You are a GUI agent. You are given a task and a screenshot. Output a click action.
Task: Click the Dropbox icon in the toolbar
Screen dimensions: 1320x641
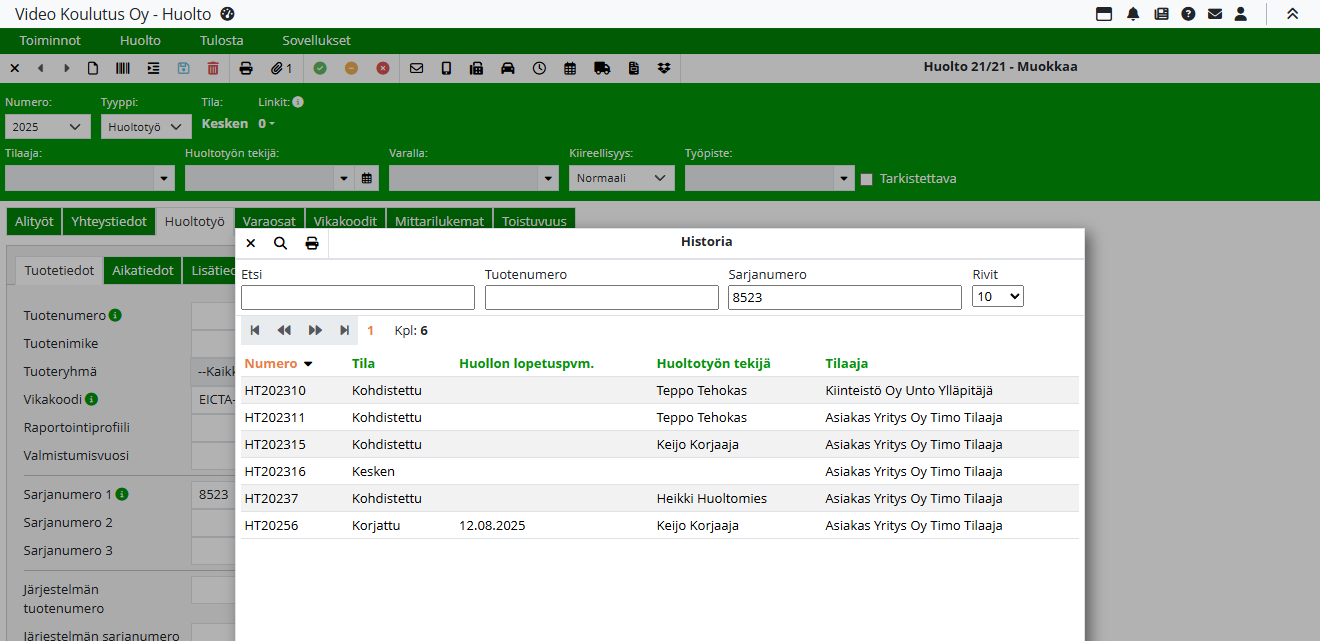664,68
